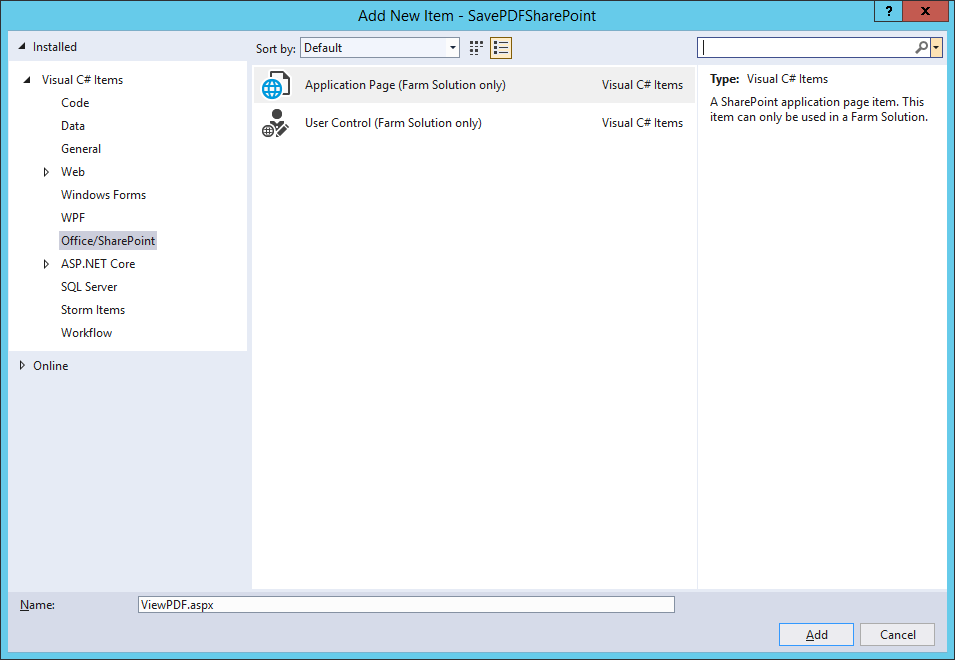Switch to small icons grid view
Viewport: 955px width, 660px height.
coord(476,47)
